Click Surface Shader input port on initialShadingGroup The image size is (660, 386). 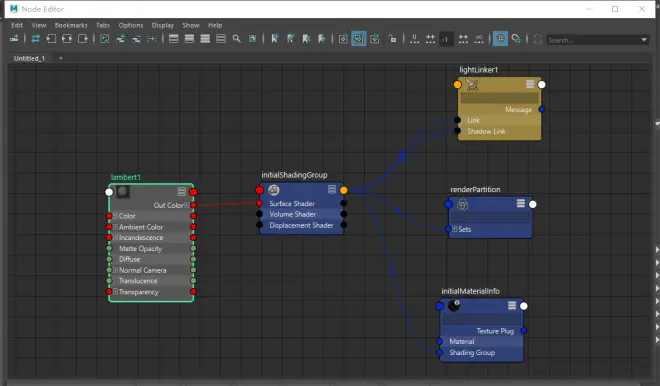point(260,203)
